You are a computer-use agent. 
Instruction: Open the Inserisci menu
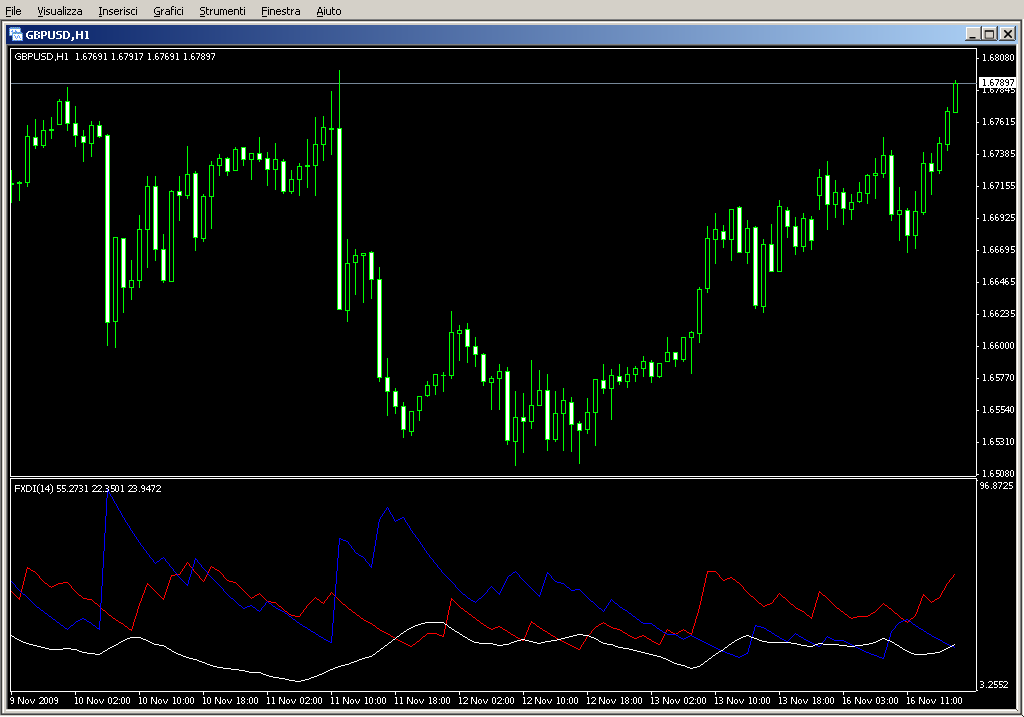tap(118, 11)
